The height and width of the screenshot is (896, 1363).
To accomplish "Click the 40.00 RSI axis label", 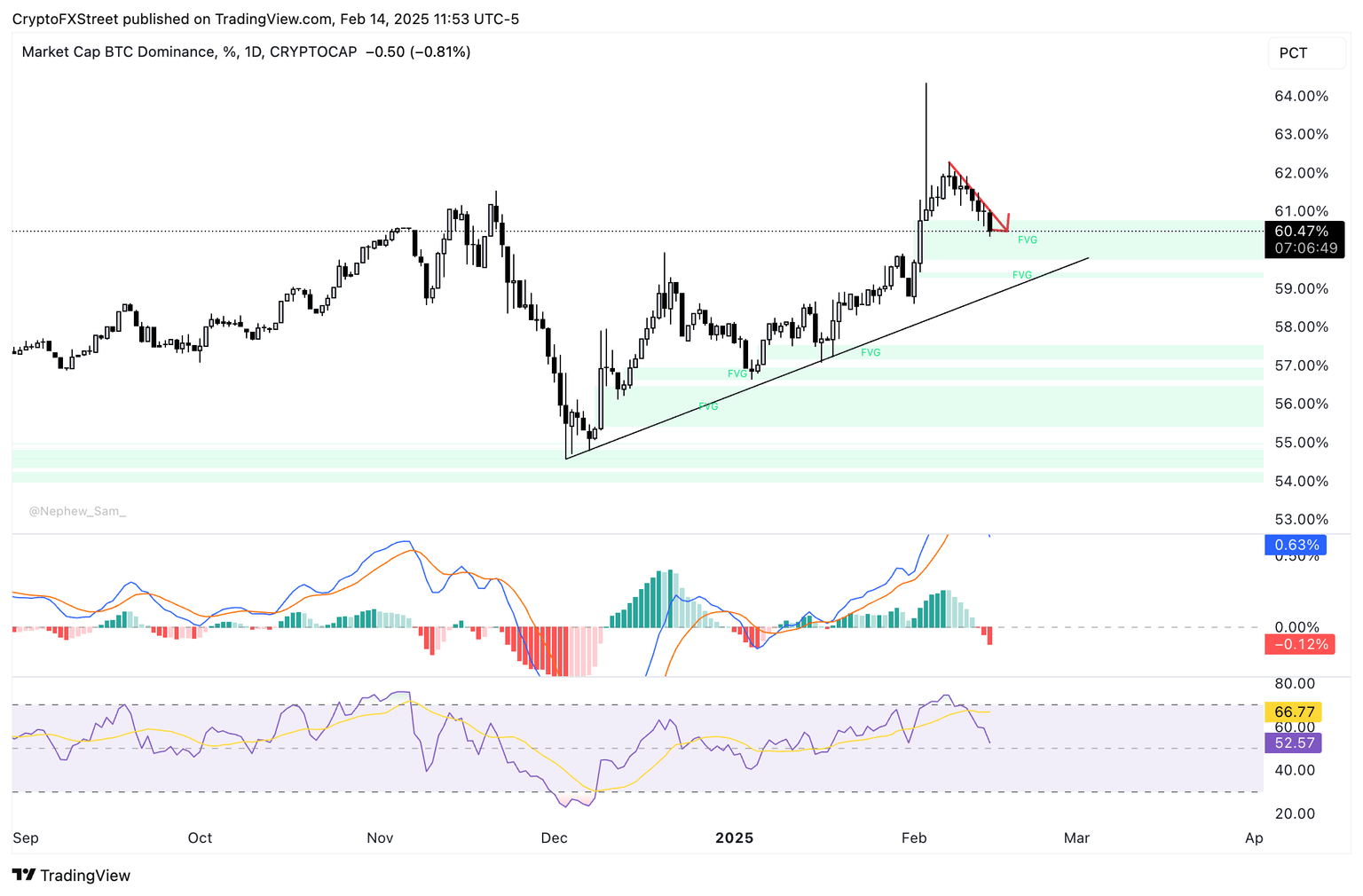I will point(1296,770).
